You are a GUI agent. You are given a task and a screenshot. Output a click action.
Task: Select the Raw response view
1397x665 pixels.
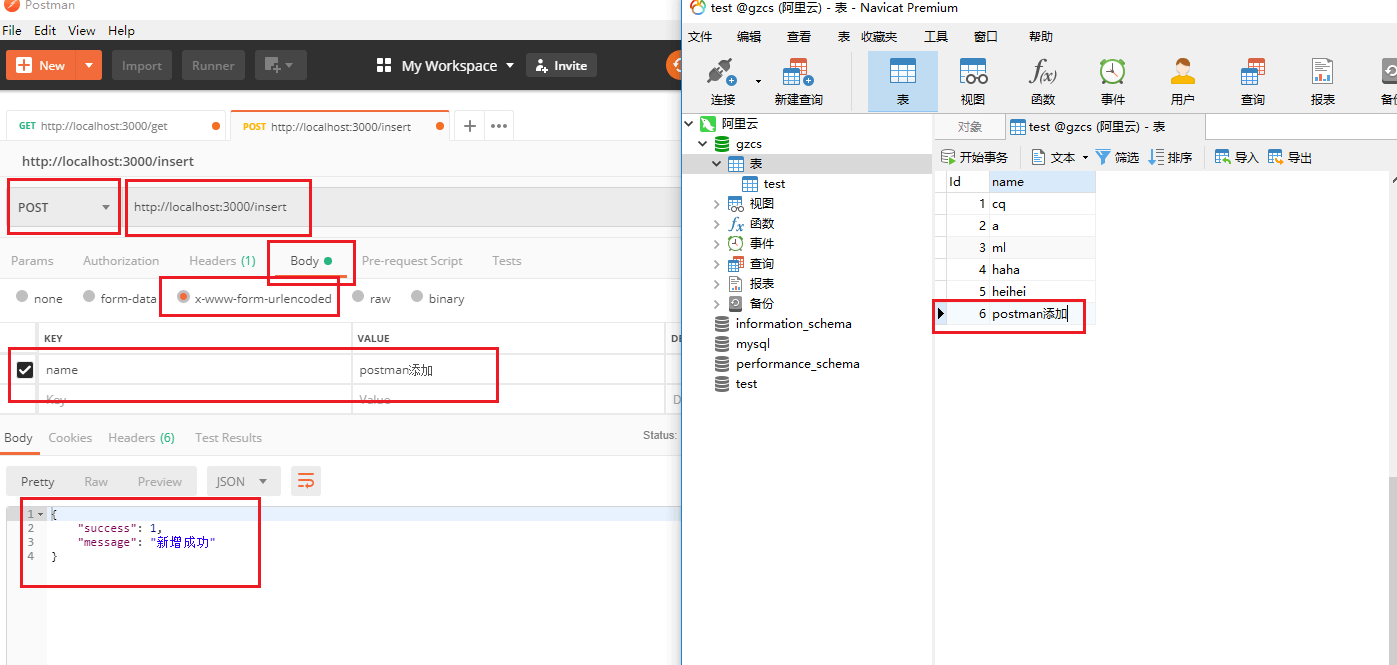(96, 481)
